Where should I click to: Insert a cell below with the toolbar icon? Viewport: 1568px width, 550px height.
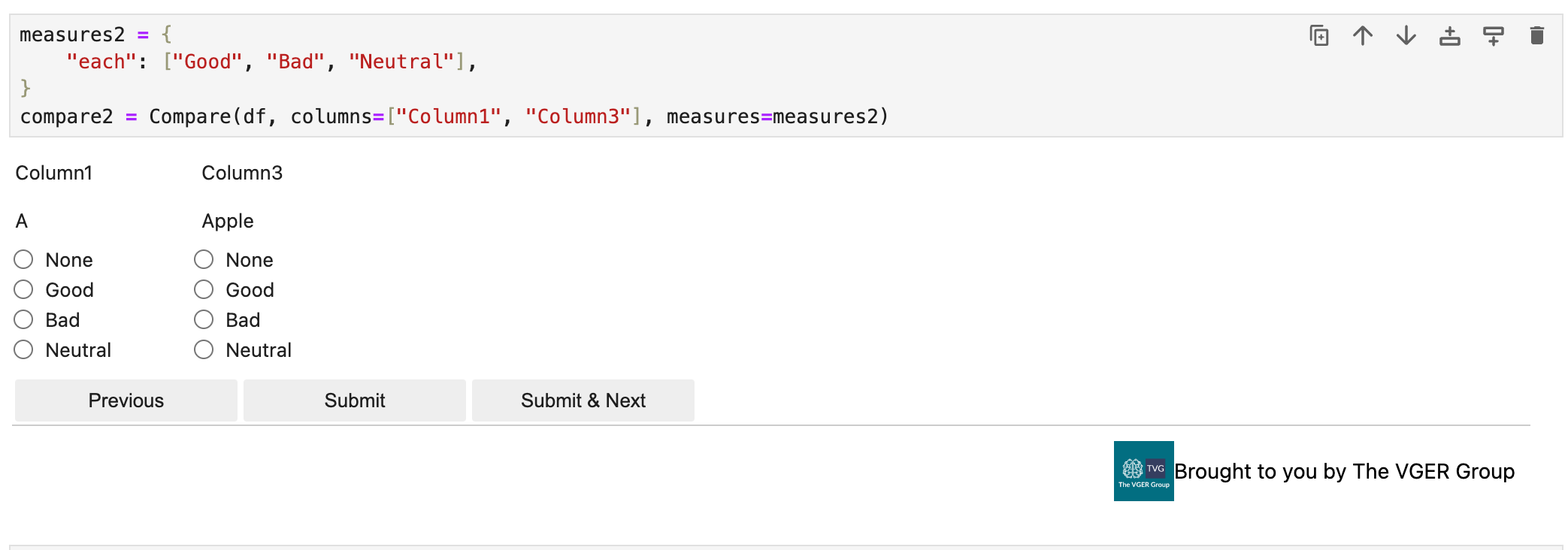[x=1494, y=35]
